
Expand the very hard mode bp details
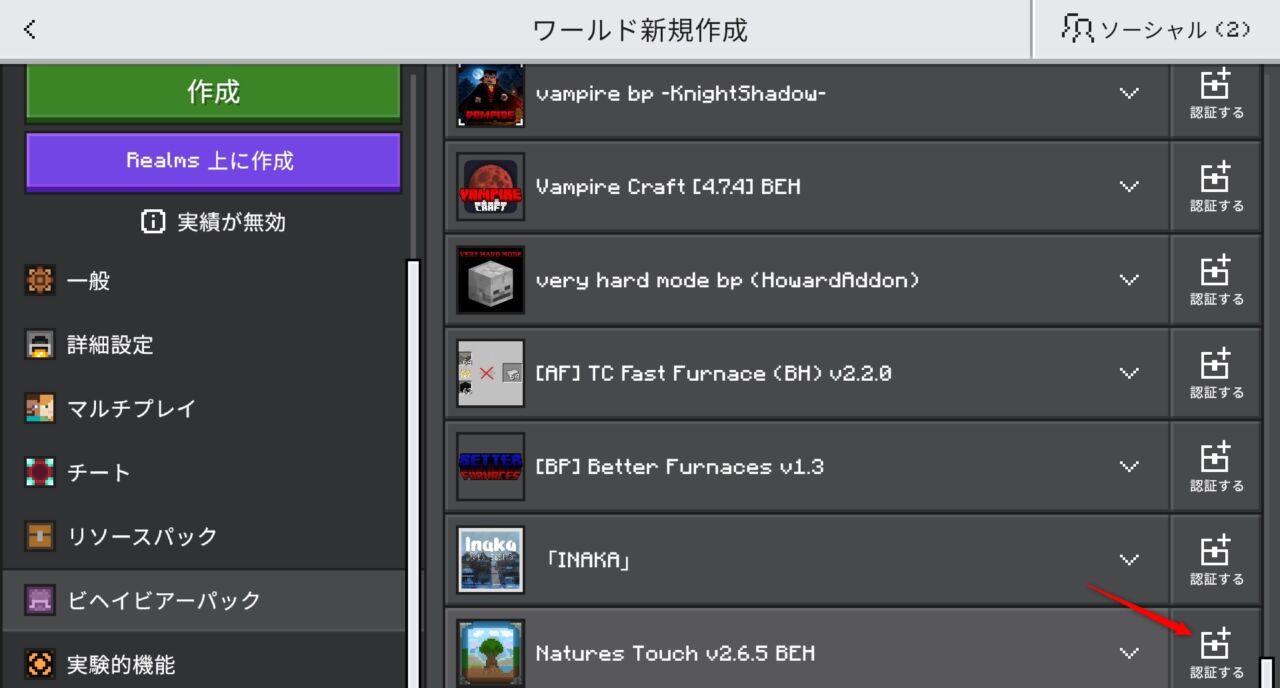pos(1129,280)
